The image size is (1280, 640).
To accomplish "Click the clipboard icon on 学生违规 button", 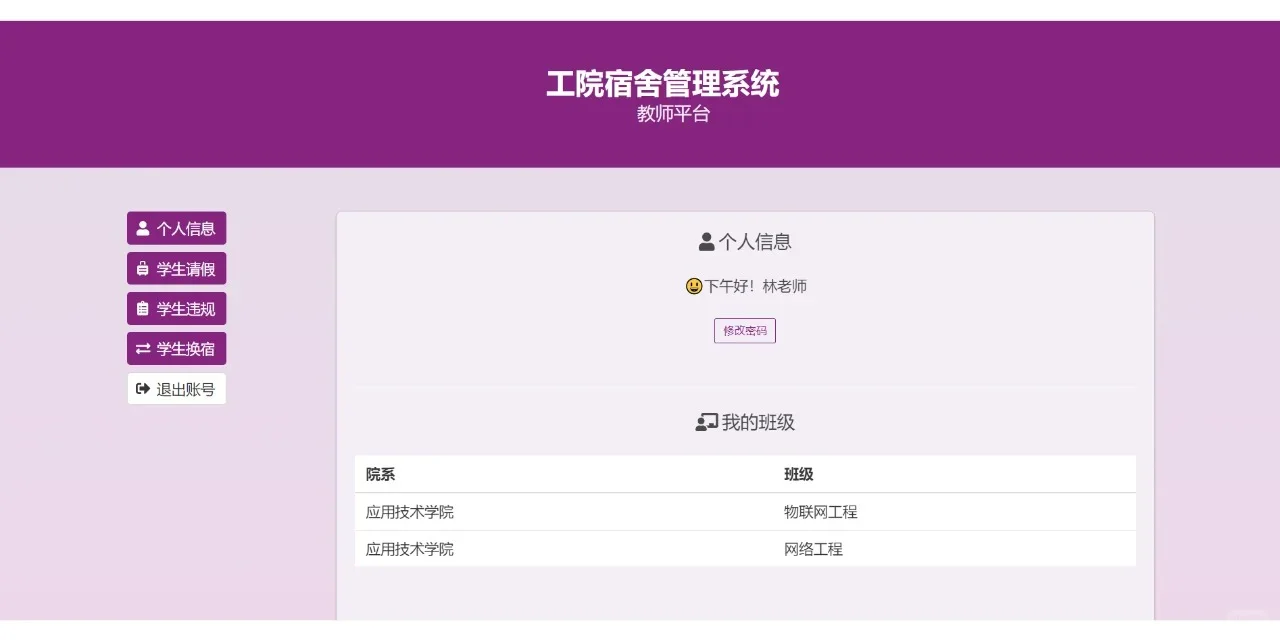I will click(x=140, y=308).
